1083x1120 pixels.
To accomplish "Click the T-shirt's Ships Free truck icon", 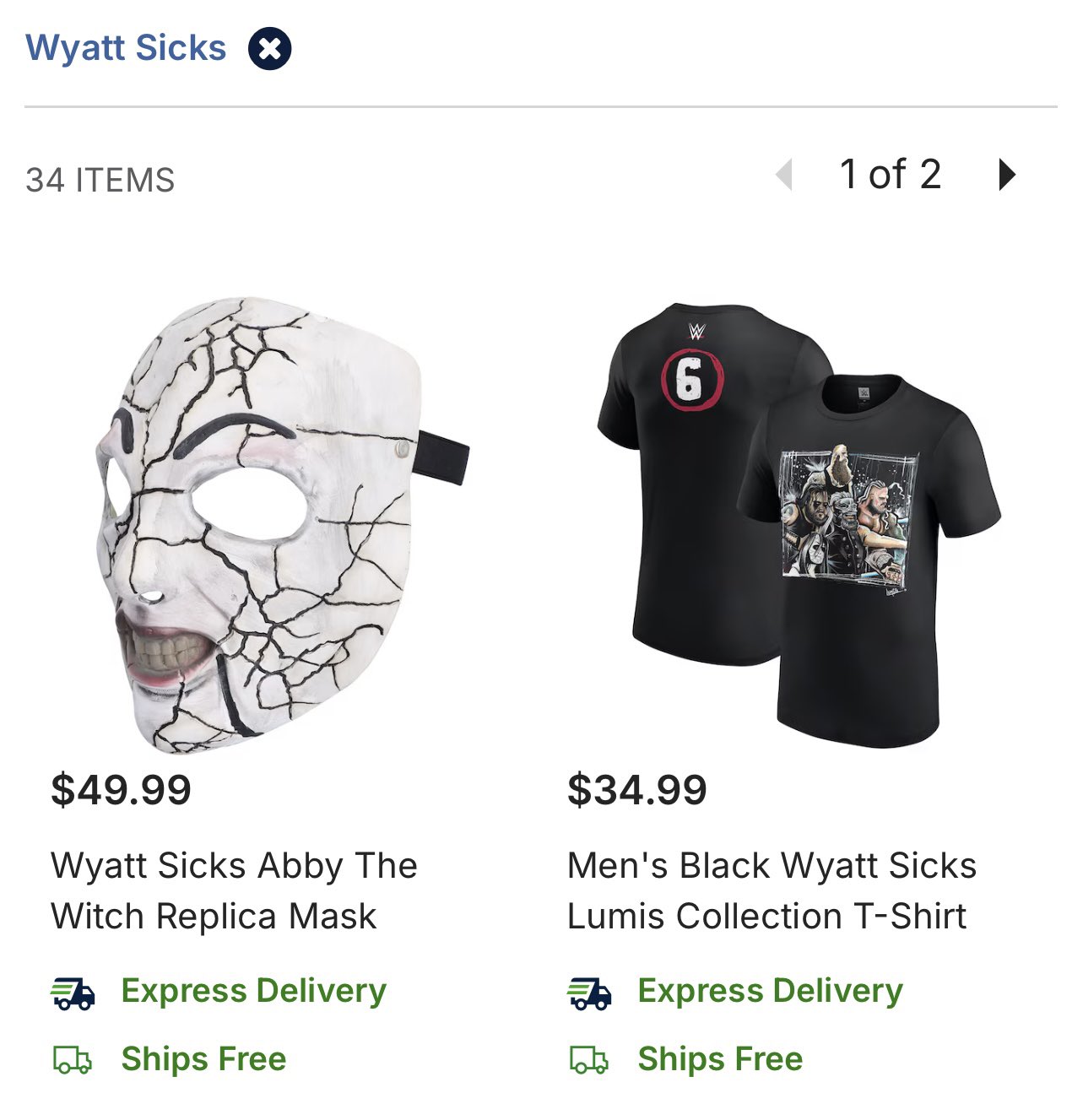I will [x=588, y=1060].
